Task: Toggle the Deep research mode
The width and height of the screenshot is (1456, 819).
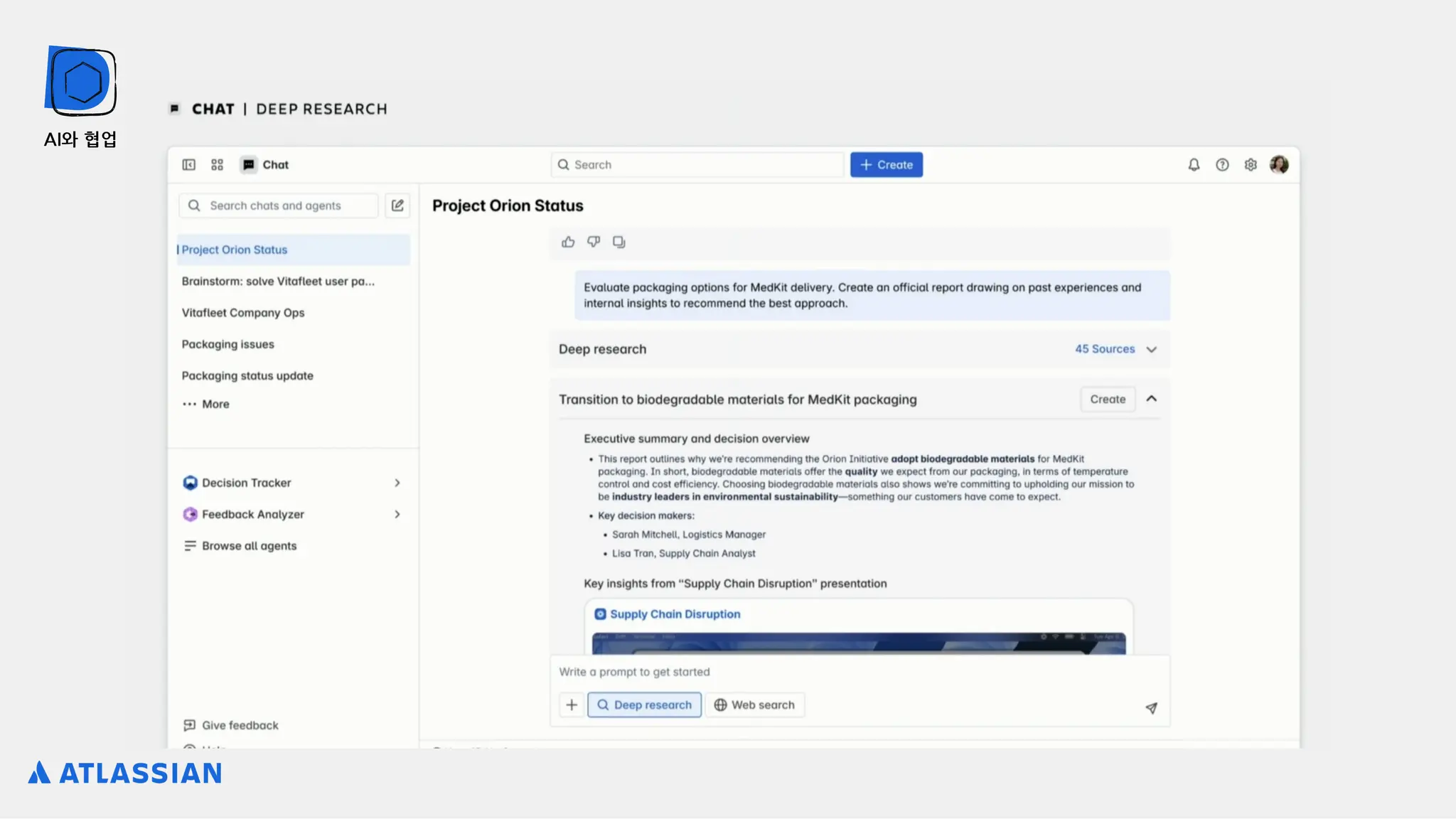Action: (x=644, y=705)
